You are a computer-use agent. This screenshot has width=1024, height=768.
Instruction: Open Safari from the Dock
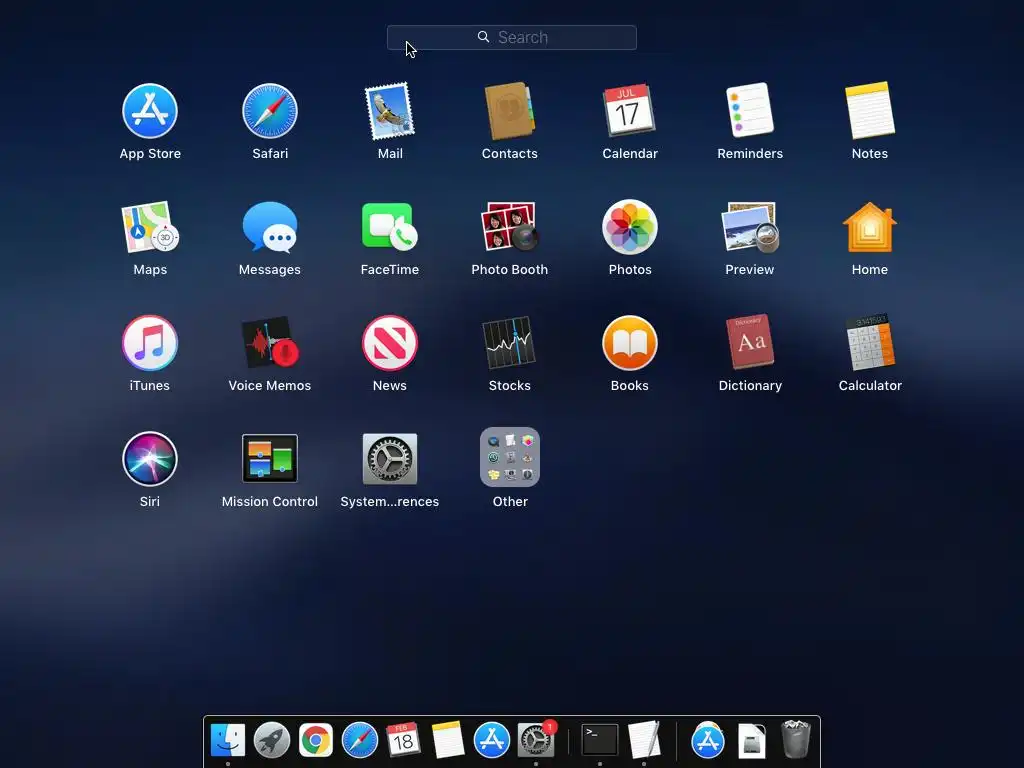click(x=360, y=741)
